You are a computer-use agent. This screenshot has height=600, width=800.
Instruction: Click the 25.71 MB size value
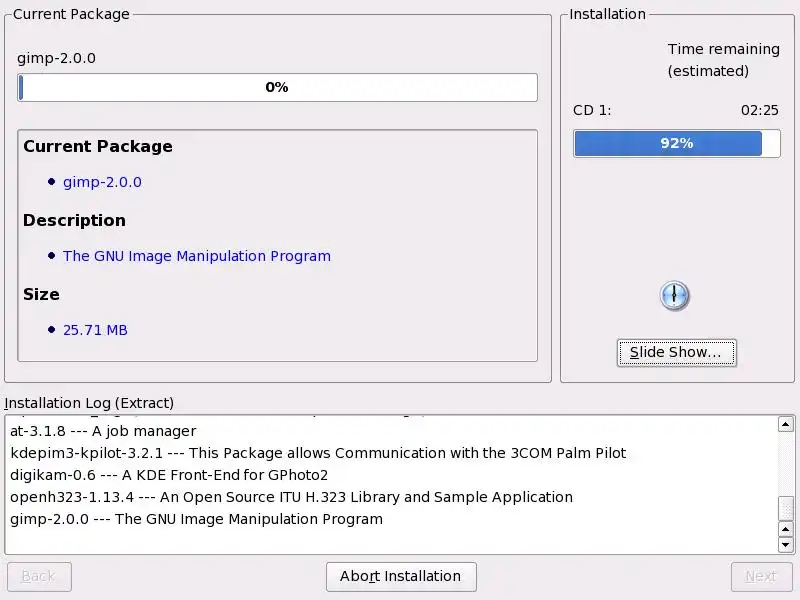point(95,330)
